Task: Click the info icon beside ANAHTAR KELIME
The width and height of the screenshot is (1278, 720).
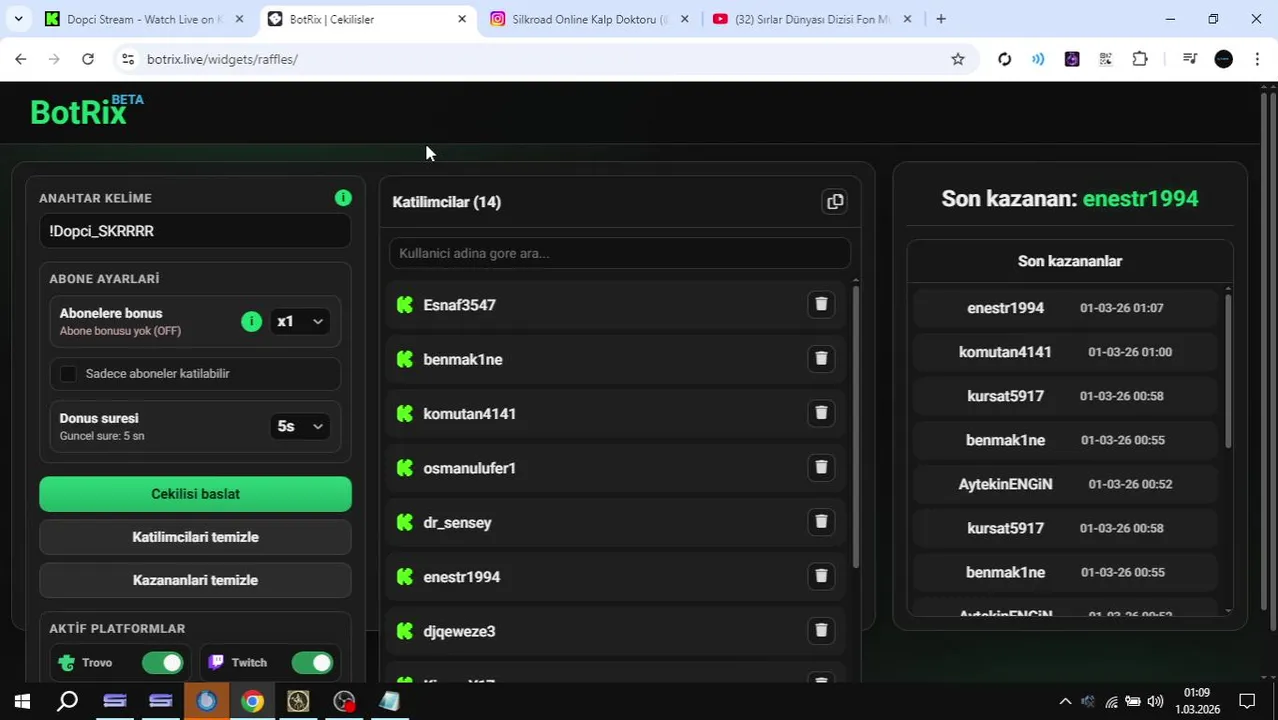Action: click(x=343, y=198)
